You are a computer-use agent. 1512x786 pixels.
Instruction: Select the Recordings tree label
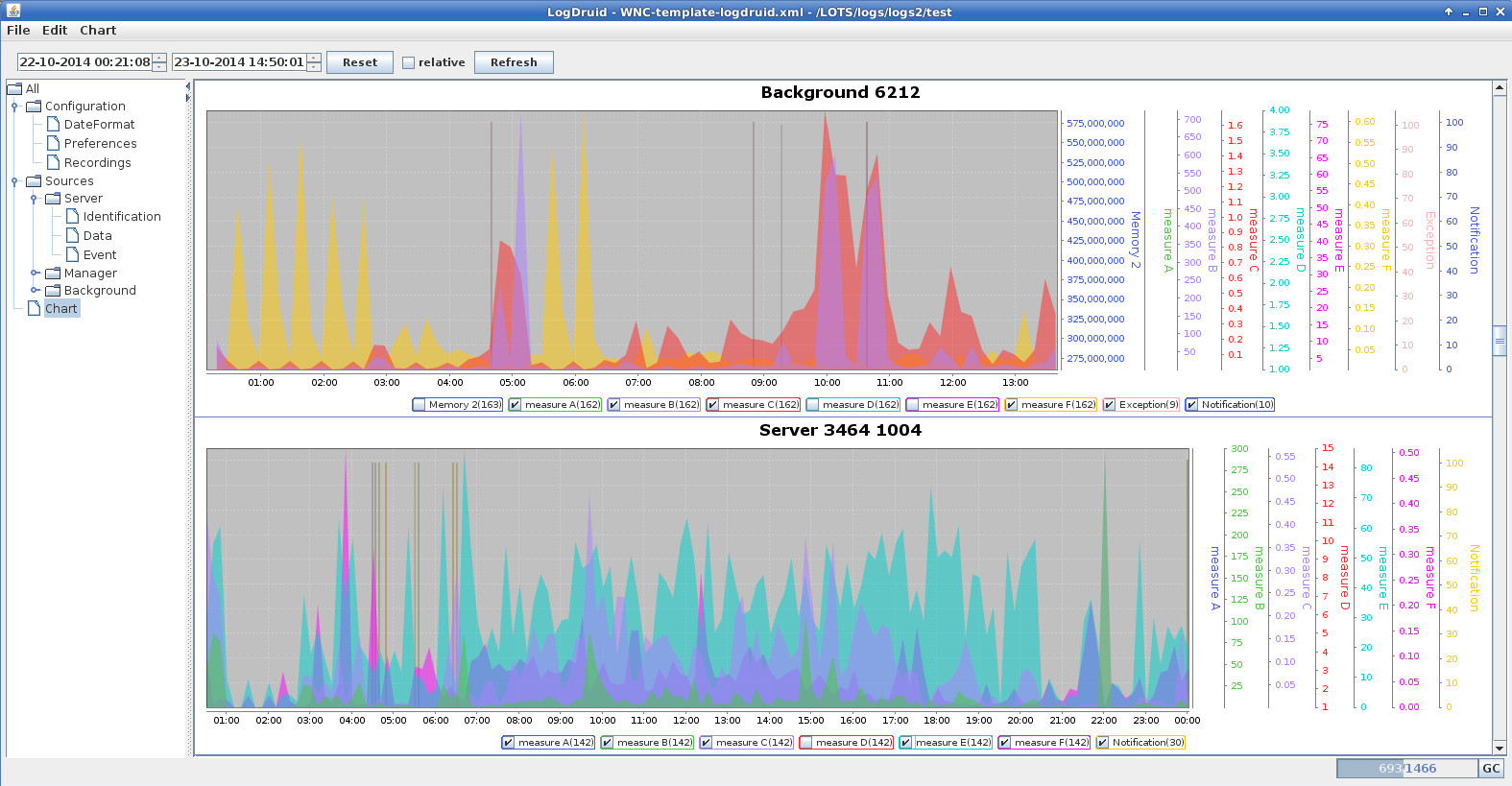97,163
